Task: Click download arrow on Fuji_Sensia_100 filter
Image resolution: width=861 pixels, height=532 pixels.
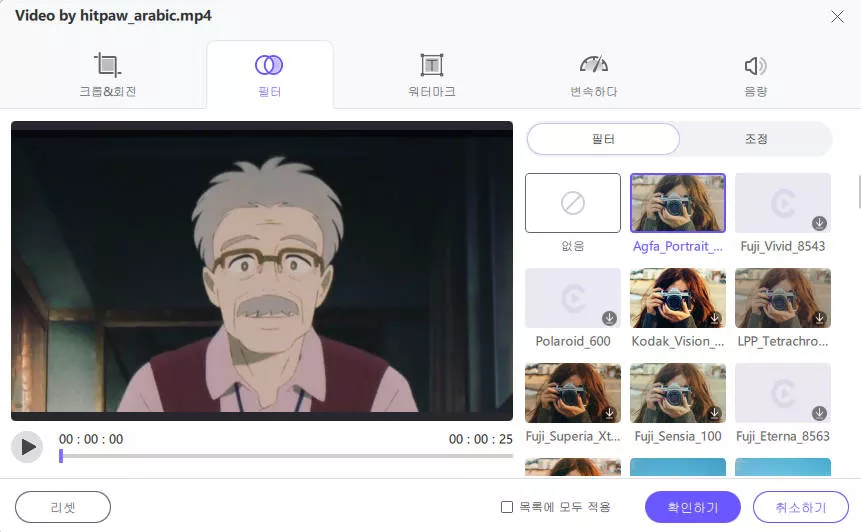Action: [714, 413]
